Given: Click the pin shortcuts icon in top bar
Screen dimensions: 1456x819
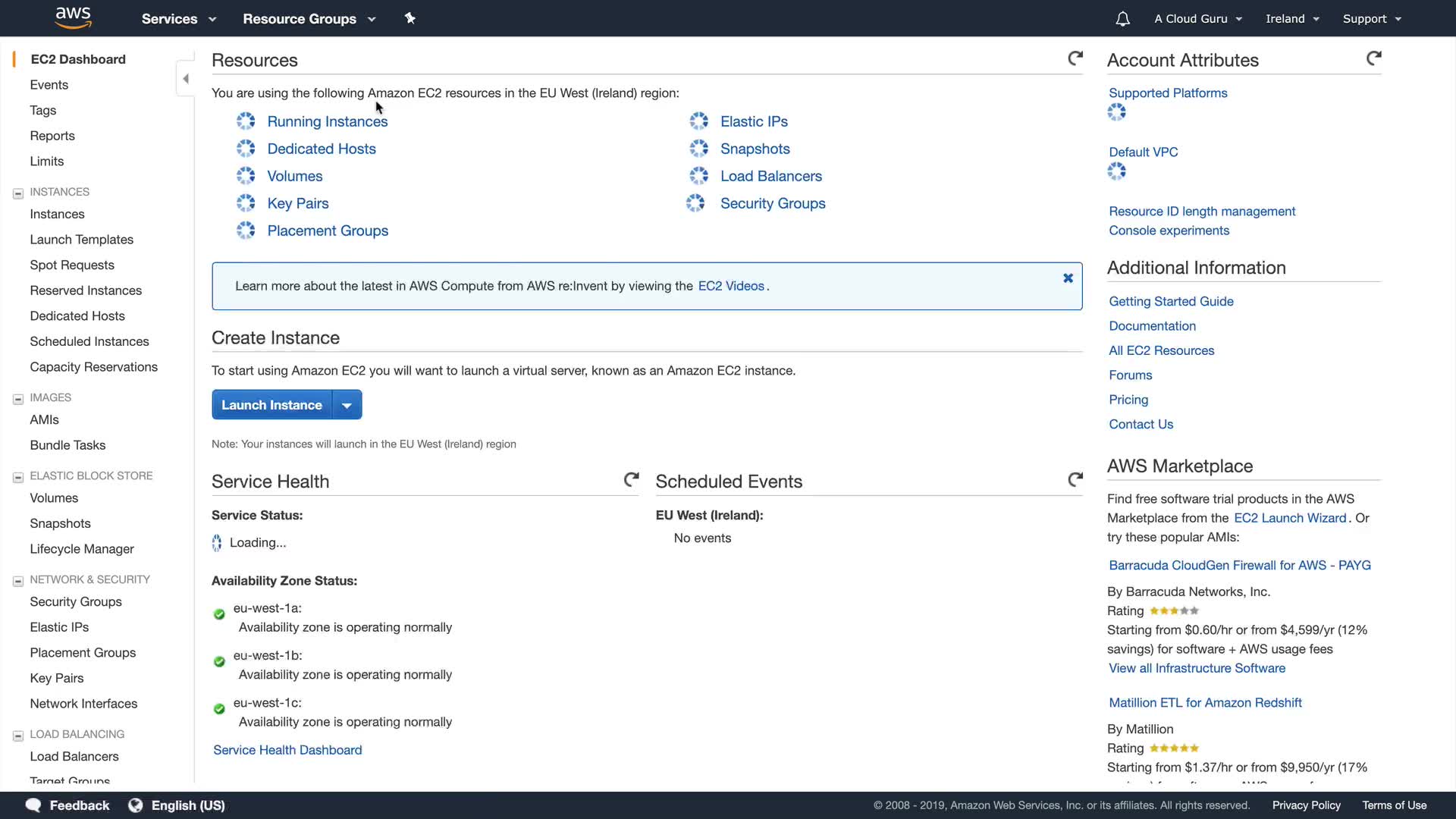Looking at the screenshot, I should pos(410,18).
